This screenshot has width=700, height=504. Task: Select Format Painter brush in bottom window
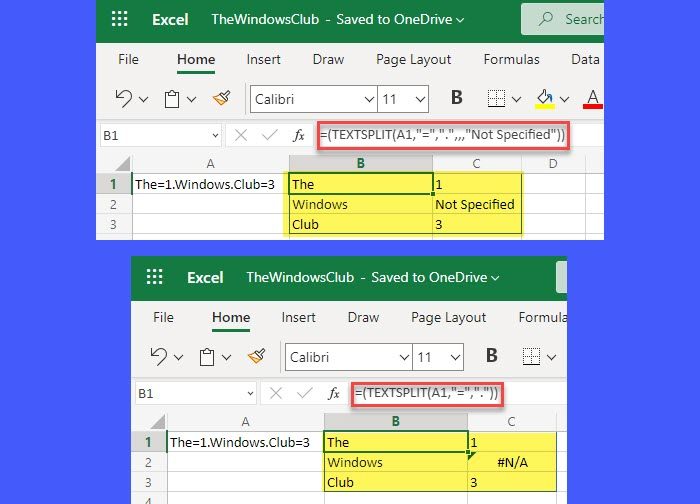coord(256,356)
